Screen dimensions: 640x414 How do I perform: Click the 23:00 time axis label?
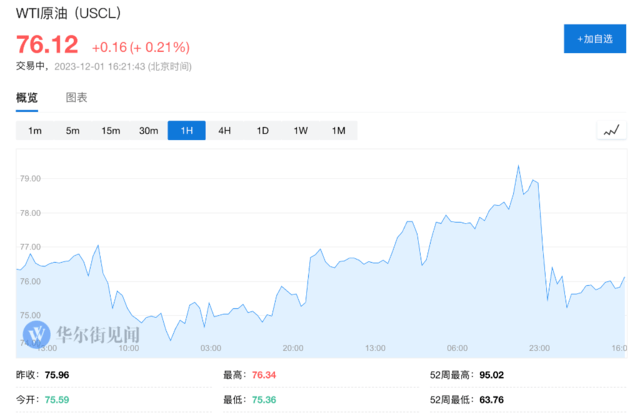tap(540, 348)
